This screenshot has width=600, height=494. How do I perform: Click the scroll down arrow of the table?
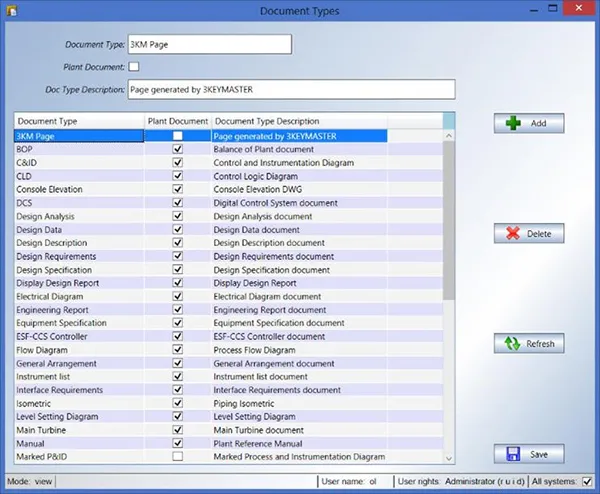click(449, 458)
